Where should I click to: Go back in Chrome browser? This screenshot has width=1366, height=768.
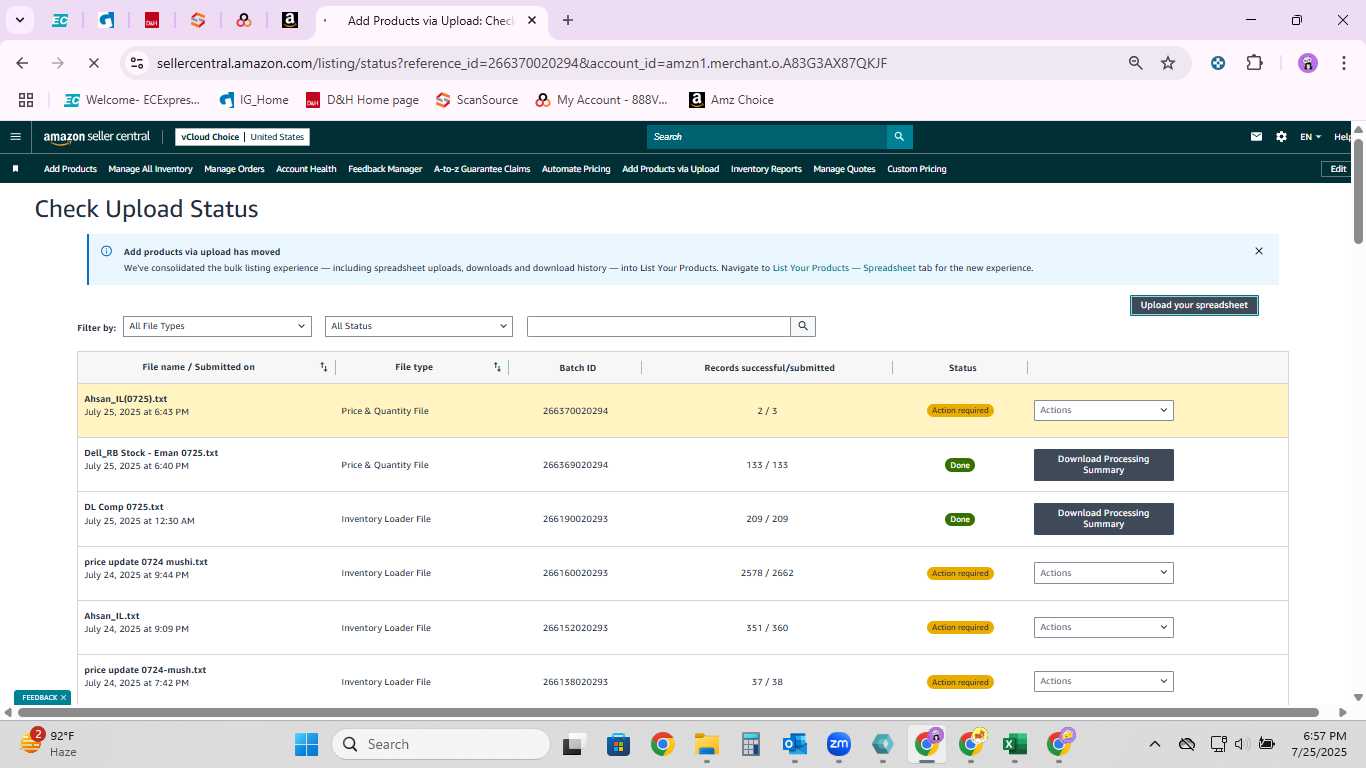pos(22,63)
